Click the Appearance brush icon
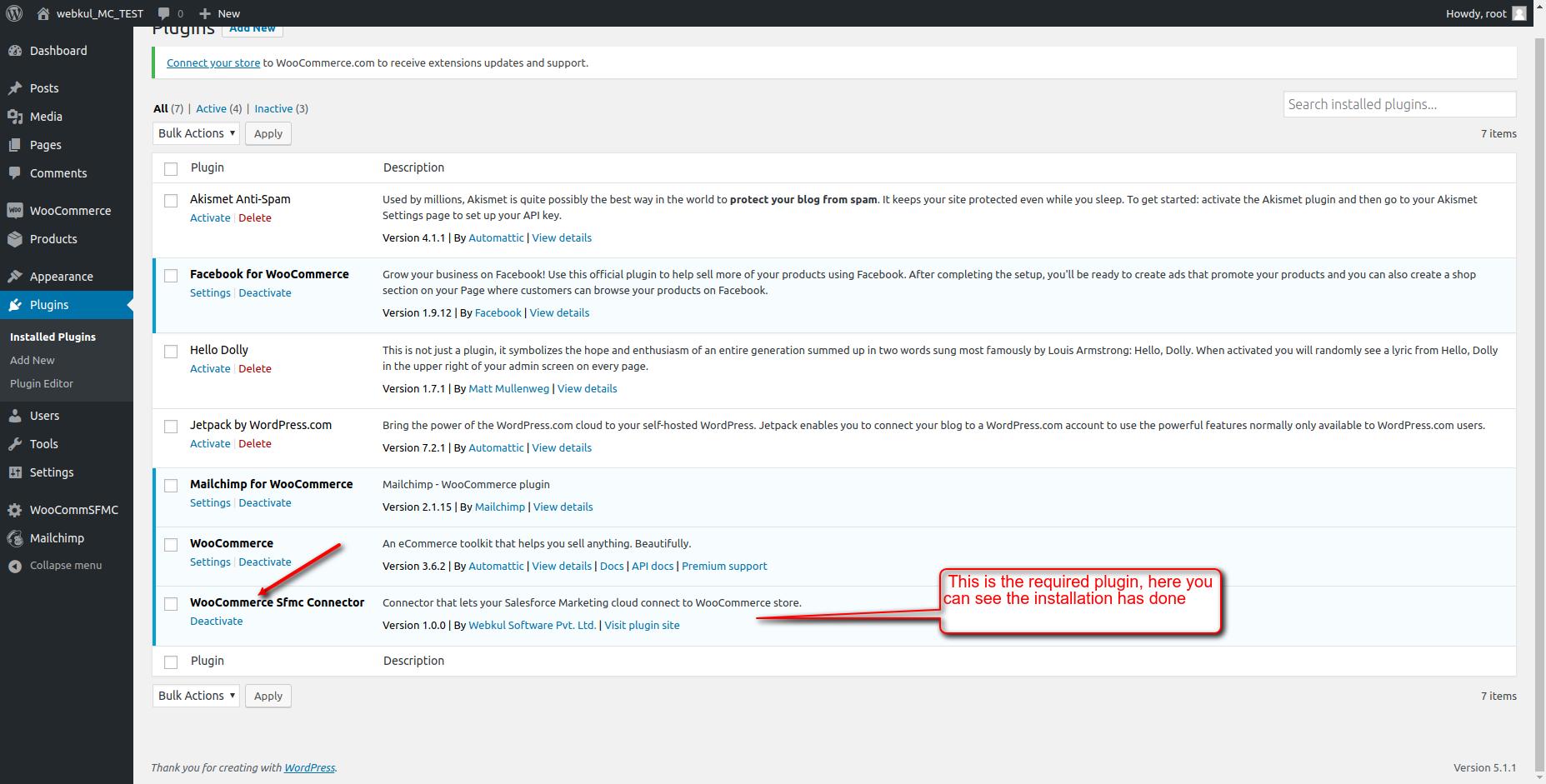Screen dimensions: 1546x784 click(x=15, y=277)
